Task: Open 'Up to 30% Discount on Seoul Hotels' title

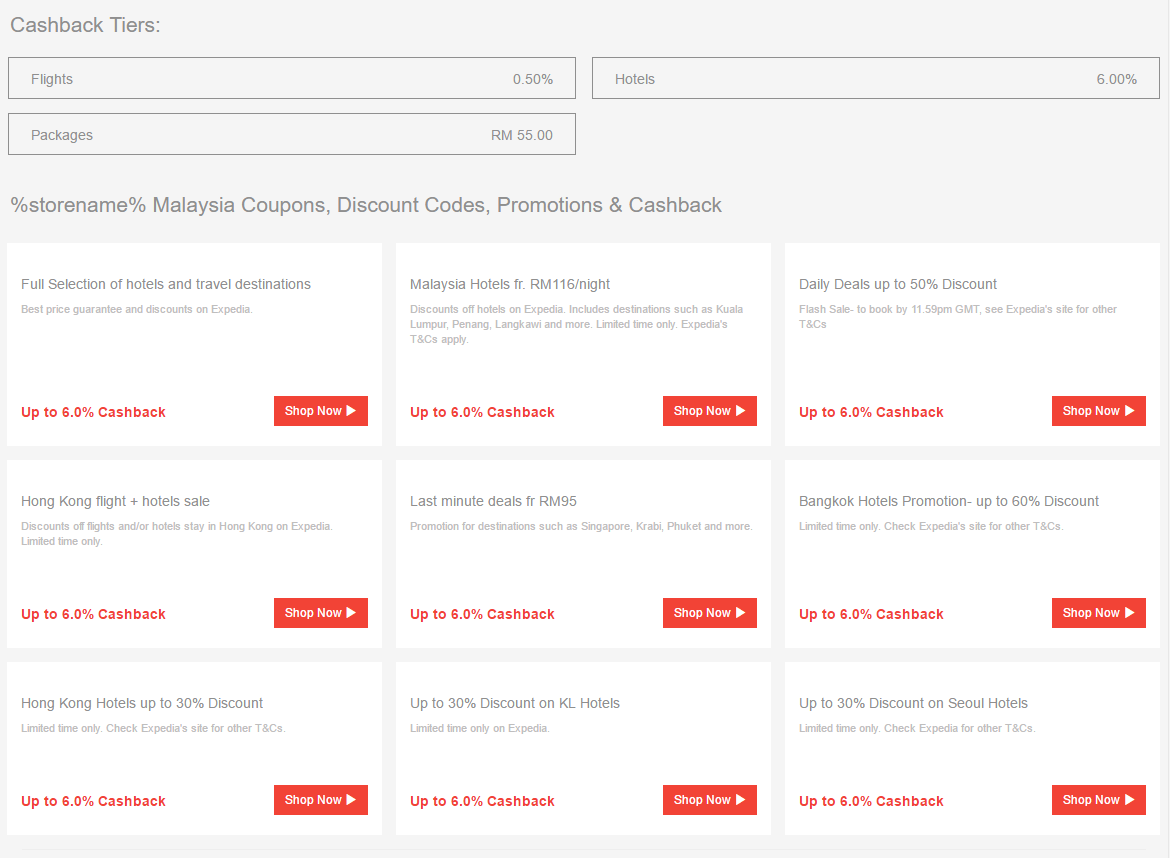Action: [913, 704]
